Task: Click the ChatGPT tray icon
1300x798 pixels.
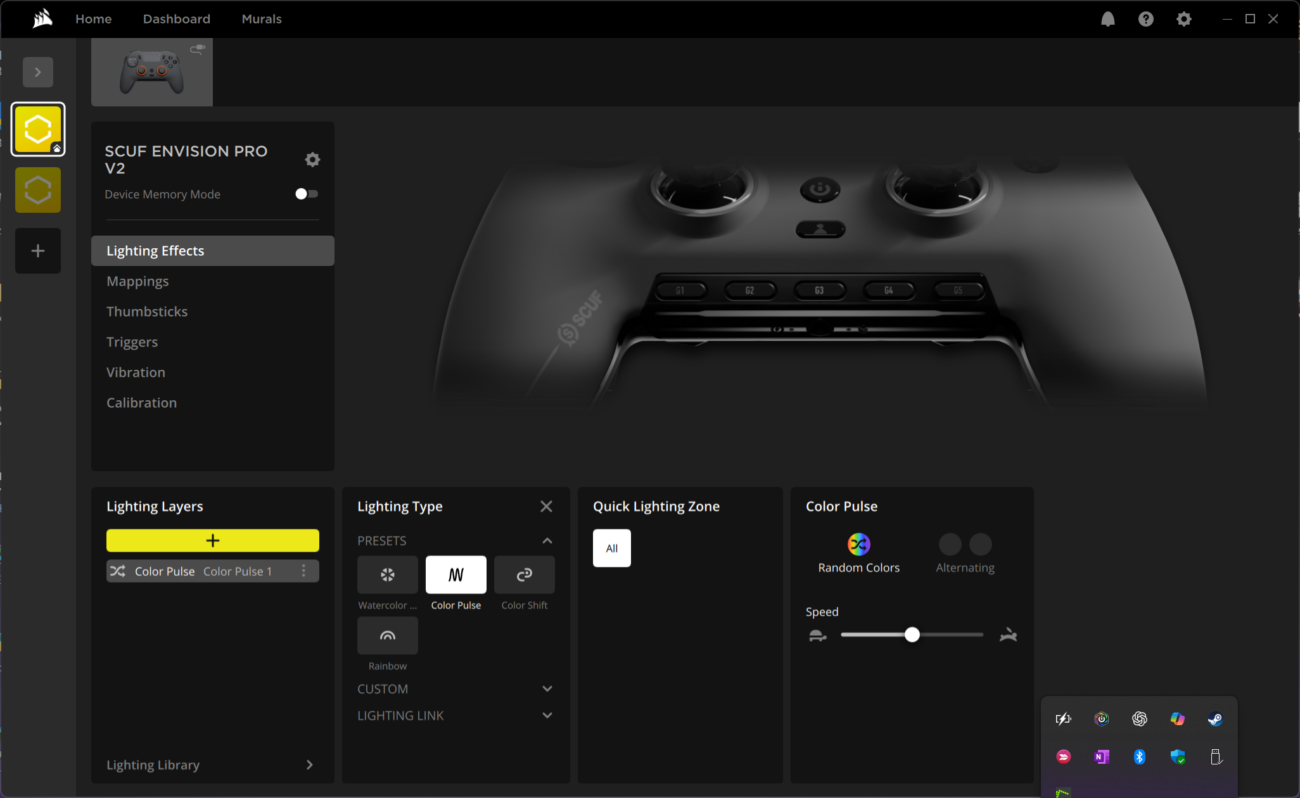Action: coord(1139,719)
